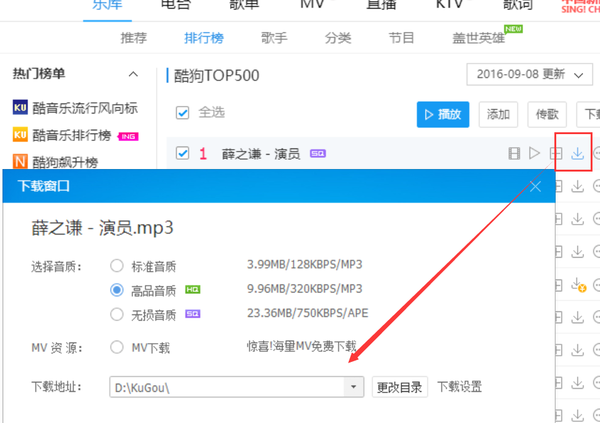The width and height of the screenshot is (600, 423).
Task: Click the SQ badge next to 薛之谦 - 演员
Action: point(318,154)
